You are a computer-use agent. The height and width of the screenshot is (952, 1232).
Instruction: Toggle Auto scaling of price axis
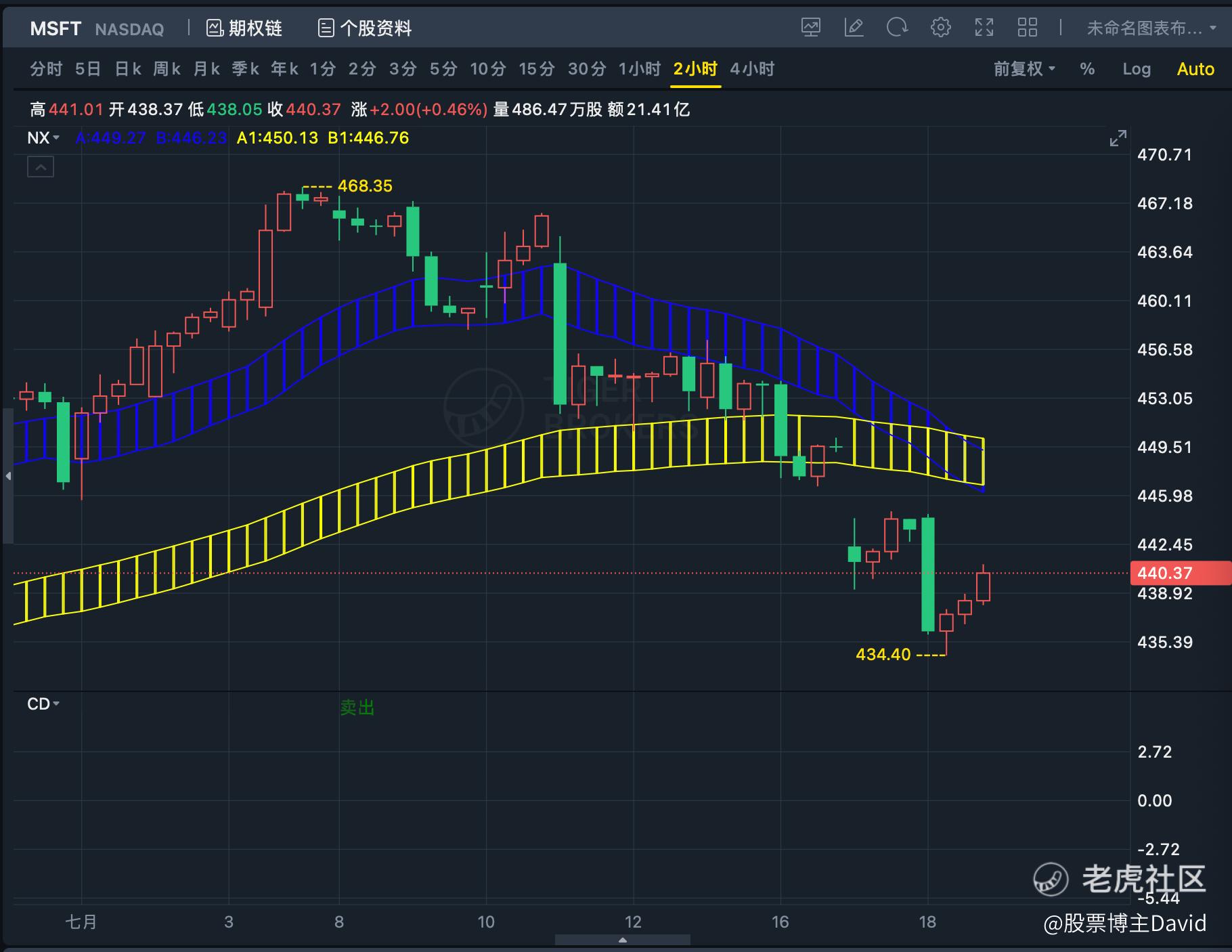click(1195, 68)
